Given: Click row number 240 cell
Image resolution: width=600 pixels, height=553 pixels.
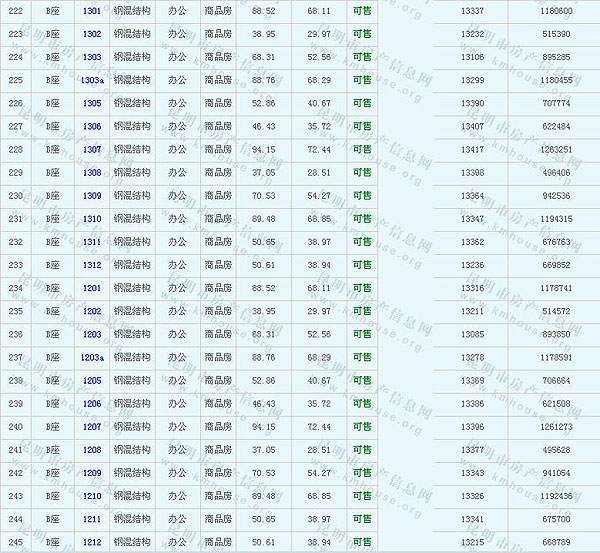Looking at the screenshot, I should click(x=15, y=427).
